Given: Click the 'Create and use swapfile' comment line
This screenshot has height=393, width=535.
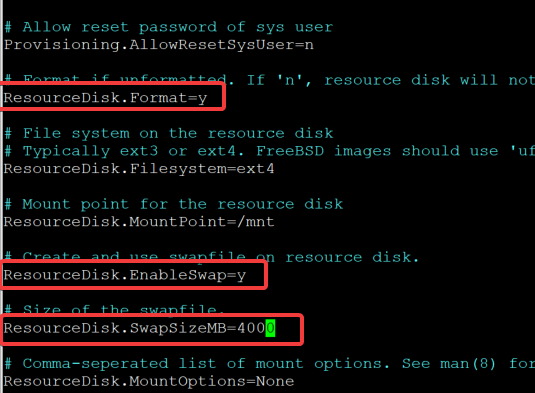Looking at the screenshot, I should [x=212, y=257].
